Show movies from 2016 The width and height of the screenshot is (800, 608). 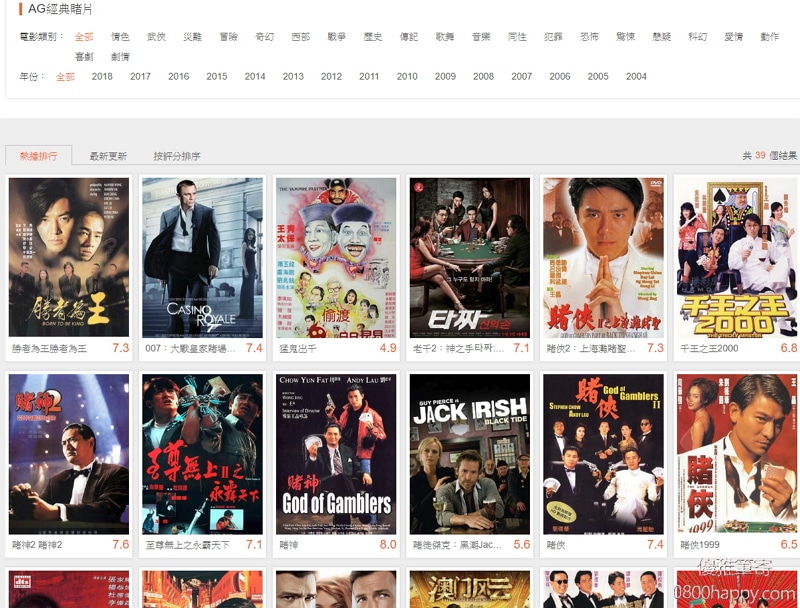pyautogui.click(x=179, y=77)
